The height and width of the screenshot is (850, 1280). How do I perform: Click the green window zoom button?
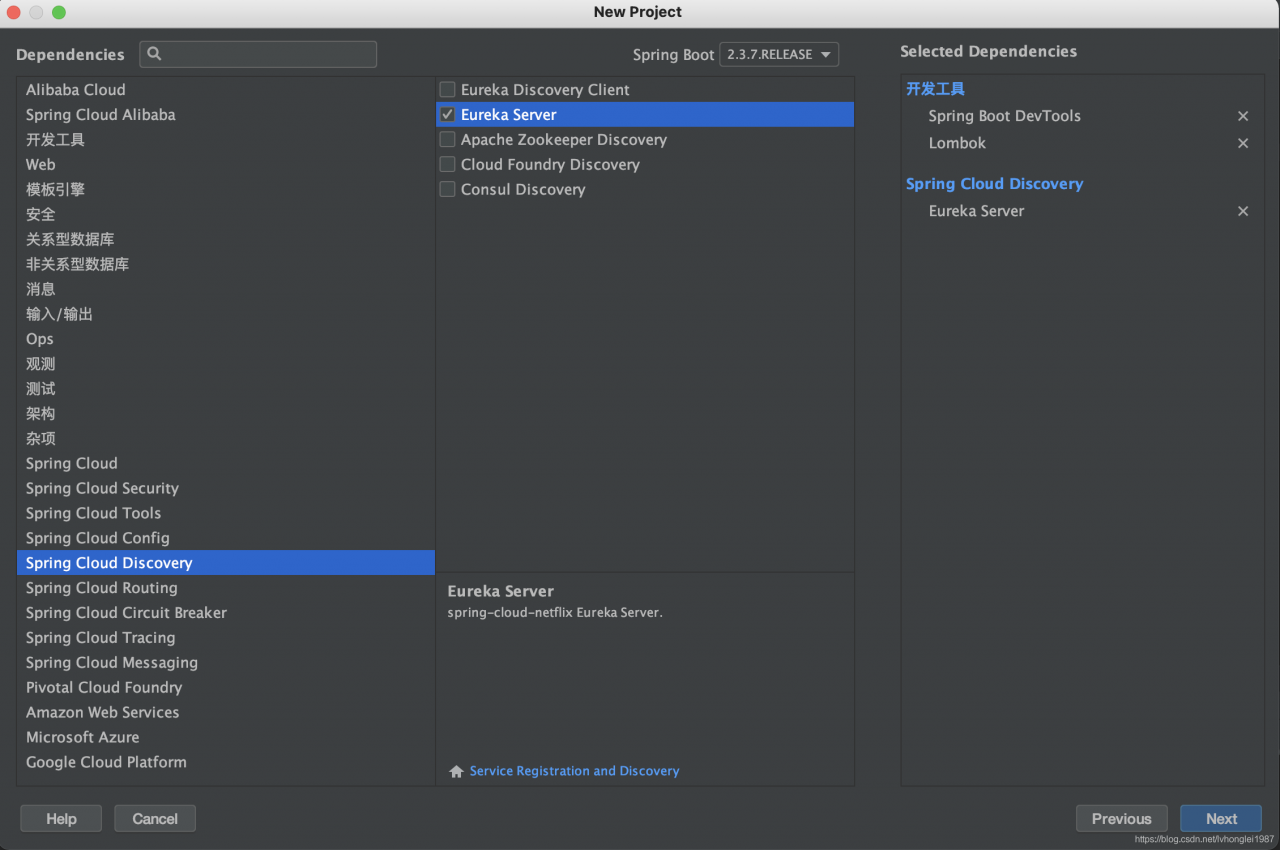58,12
